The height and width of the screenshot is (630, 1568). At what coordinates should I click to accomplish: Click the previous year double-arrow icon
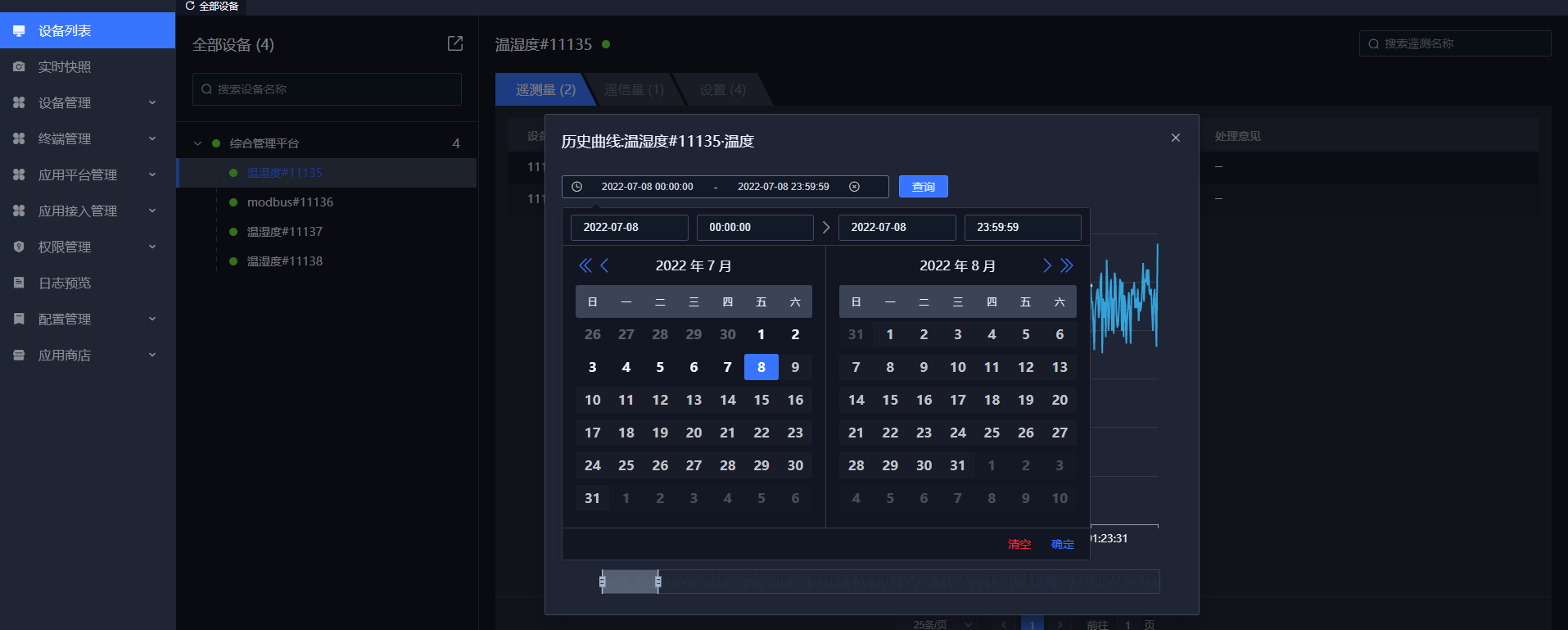click(585, 265)
